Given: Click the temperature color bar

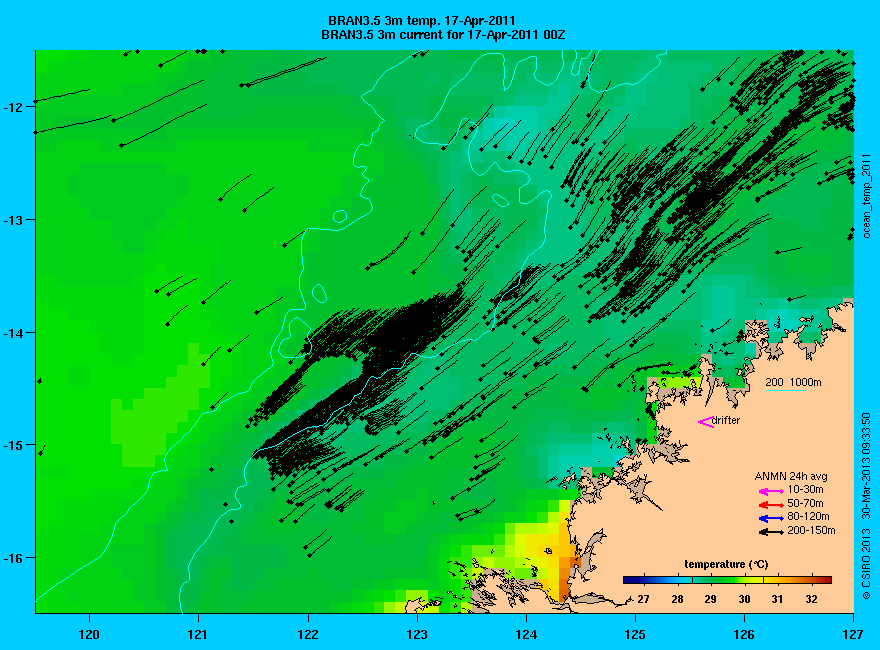Looking at the screenshot, I should [x=727, y=580].
